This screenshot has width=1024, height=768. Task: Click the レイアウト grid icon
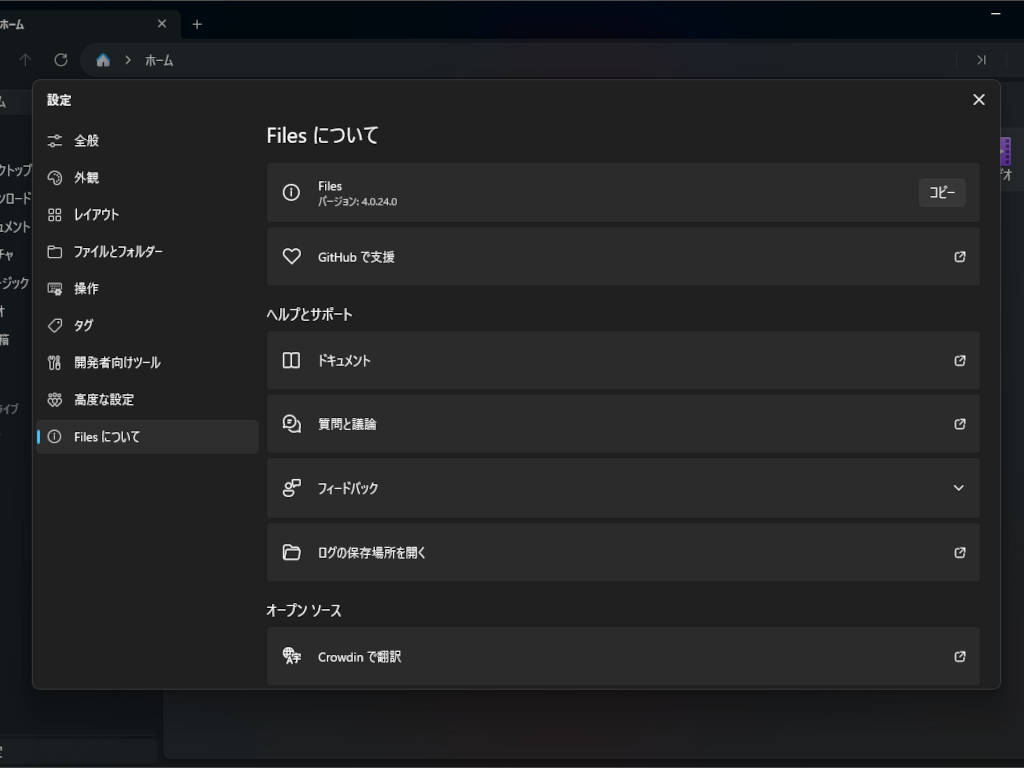55,215
